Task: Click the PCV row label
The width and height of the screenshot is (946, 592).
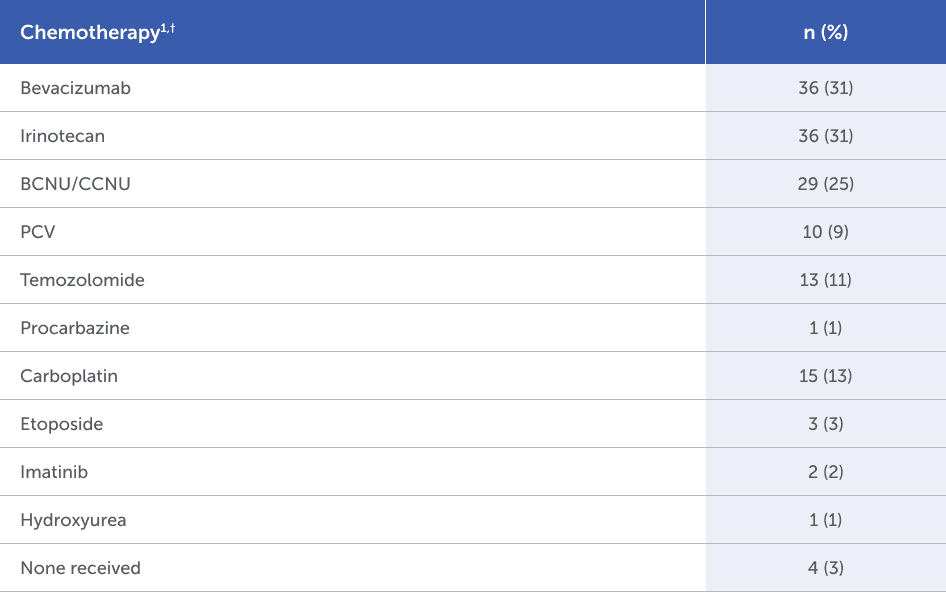Action: pos(39,232)
